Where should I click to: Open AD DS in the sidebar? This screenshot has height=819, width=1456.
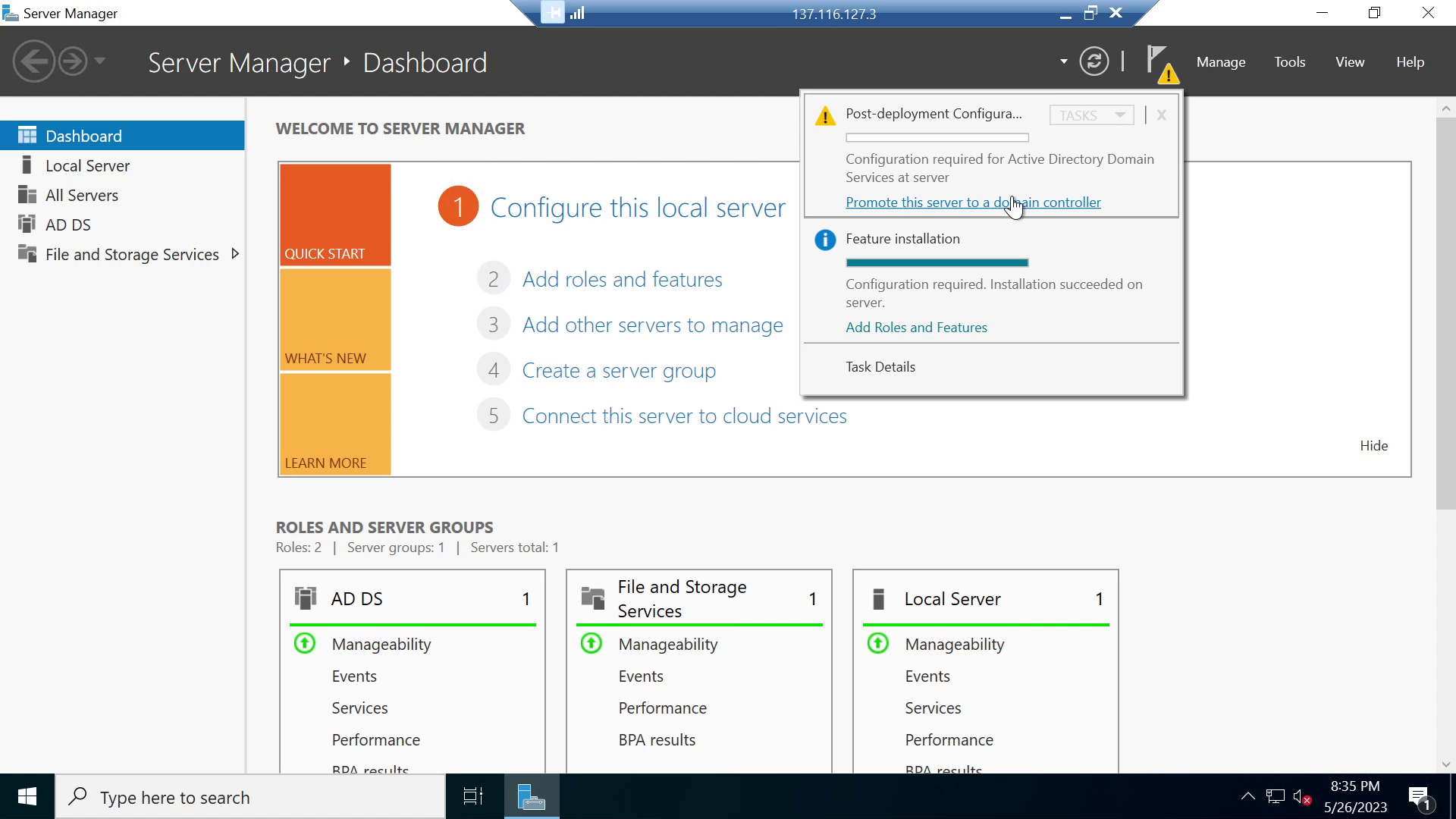click(122, 224)
